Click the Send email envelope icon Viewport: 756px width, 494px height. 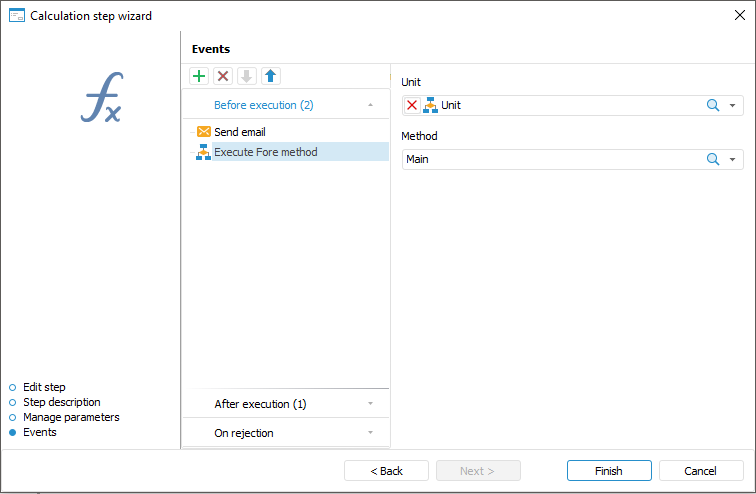pos(204,132)
